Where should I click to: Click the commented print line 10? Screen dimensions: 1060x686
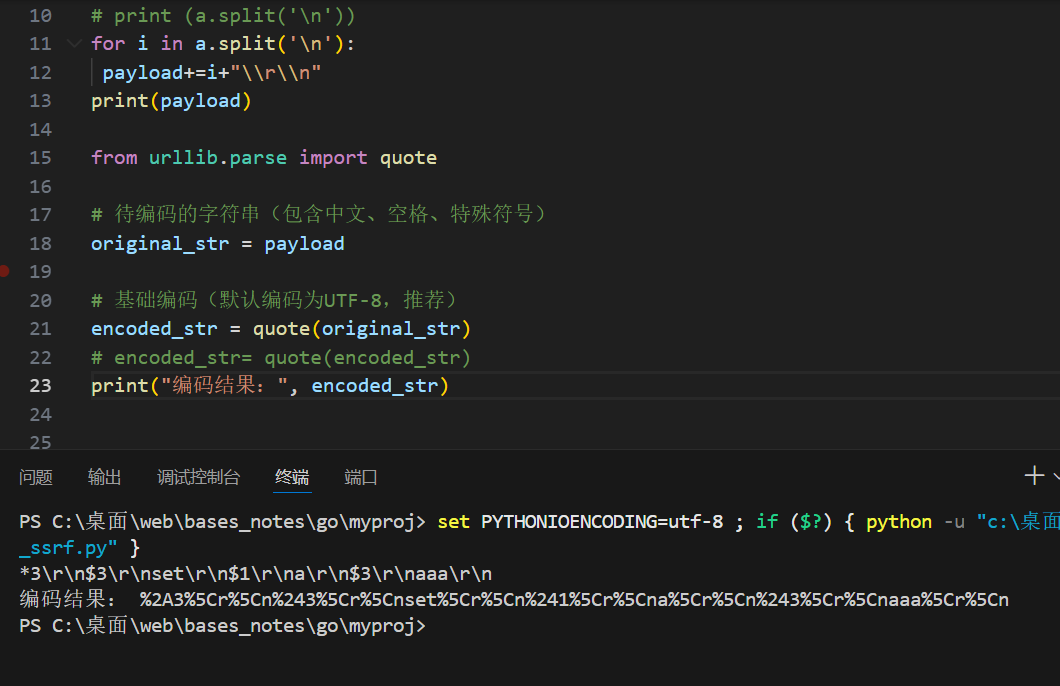[223, 16]
